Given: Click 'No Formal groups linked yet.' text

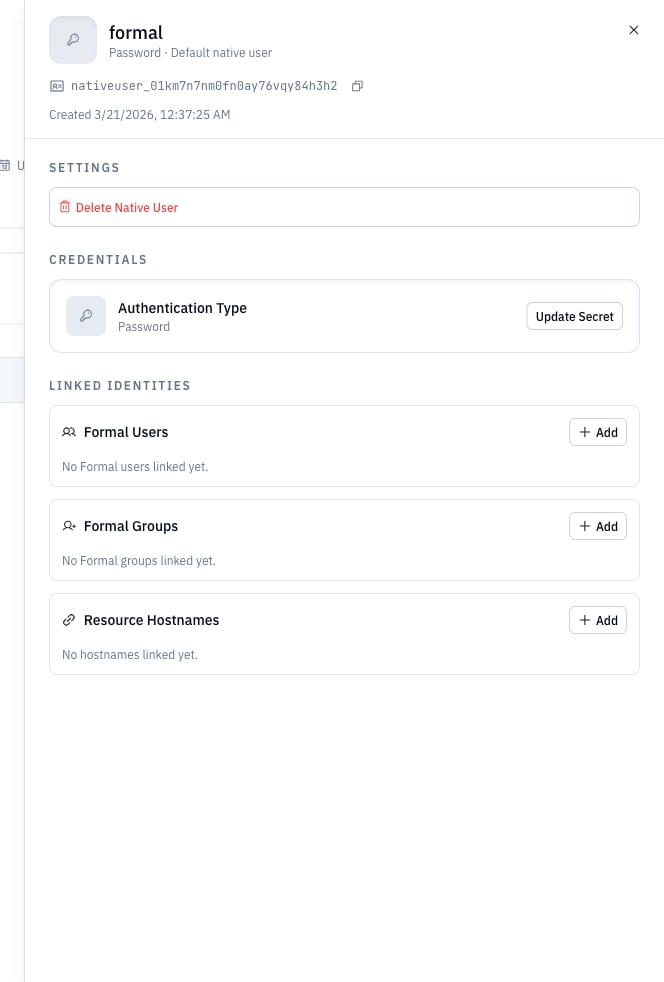Looking at the screenshot, I should click(139, 561).
